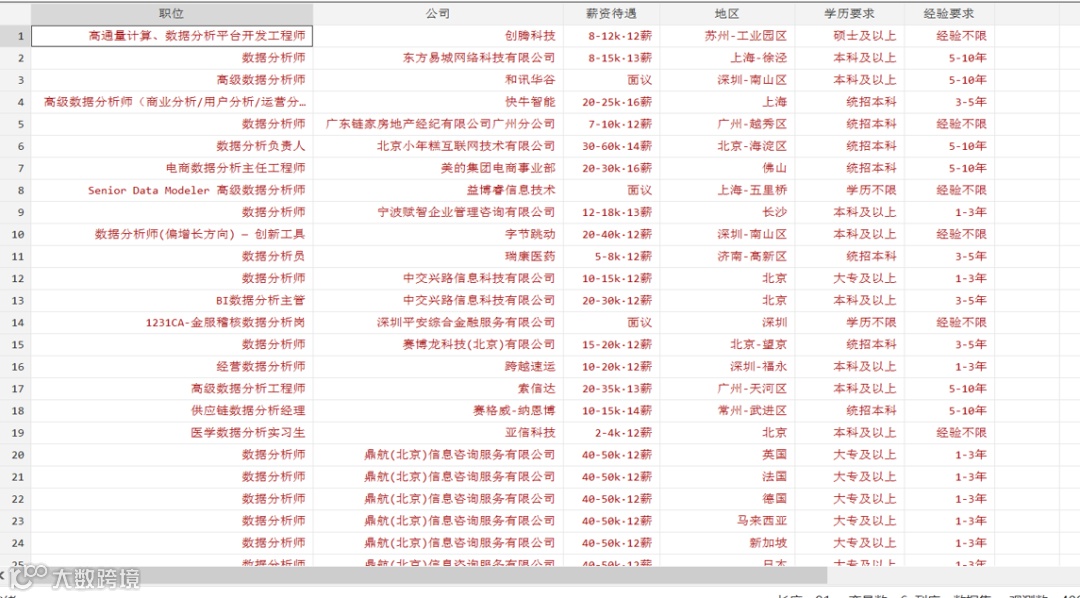Select job cell BI数据分析主管
The width and height of the screenshot is (1080, 598).
tap(172, 300)
